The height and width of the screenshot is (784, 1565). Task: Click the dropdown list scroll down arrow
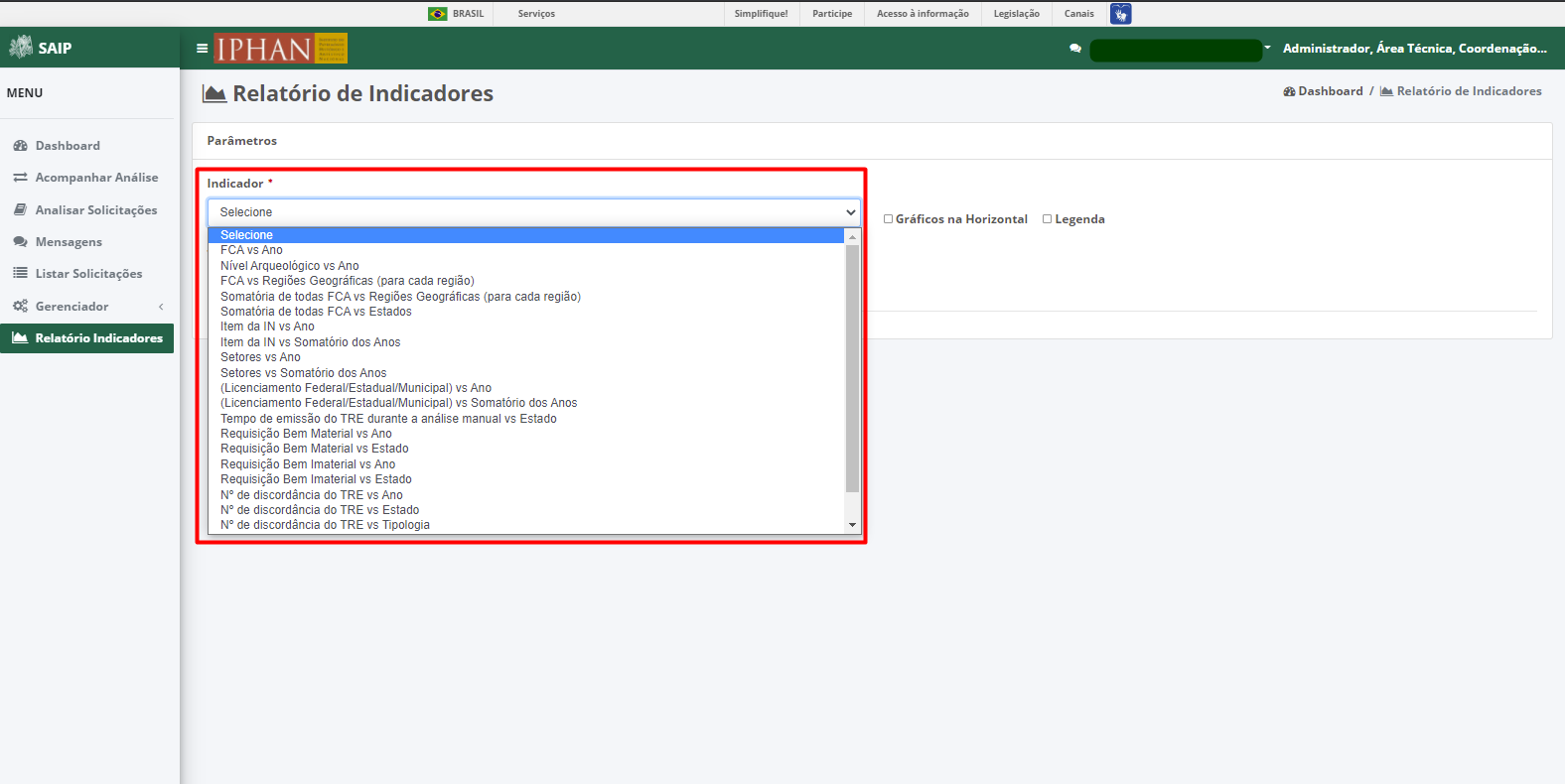pyautogui.click(x=852, y=525)
